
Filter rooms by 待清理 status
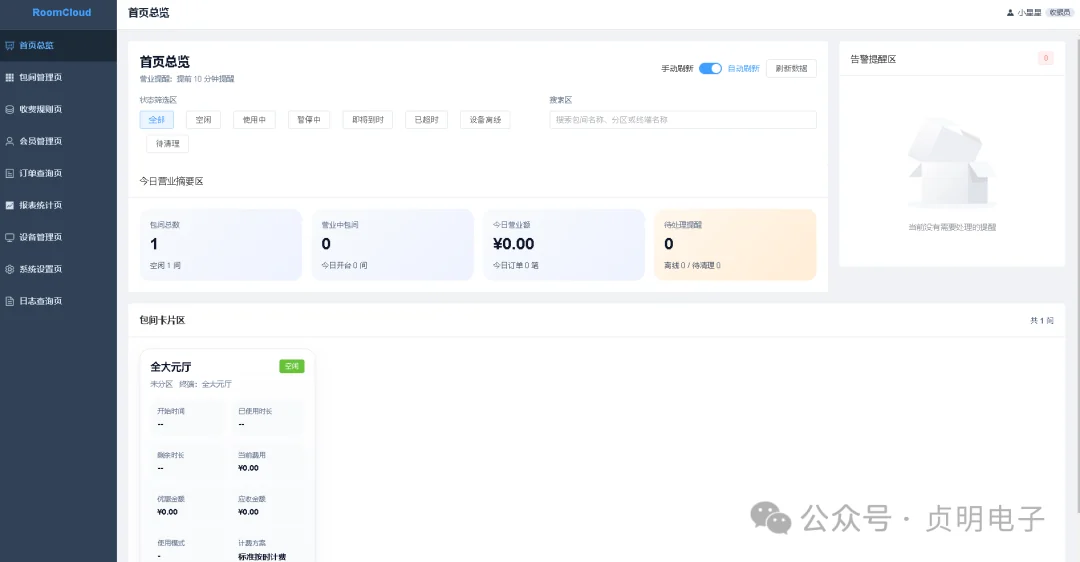pos(167,144)
